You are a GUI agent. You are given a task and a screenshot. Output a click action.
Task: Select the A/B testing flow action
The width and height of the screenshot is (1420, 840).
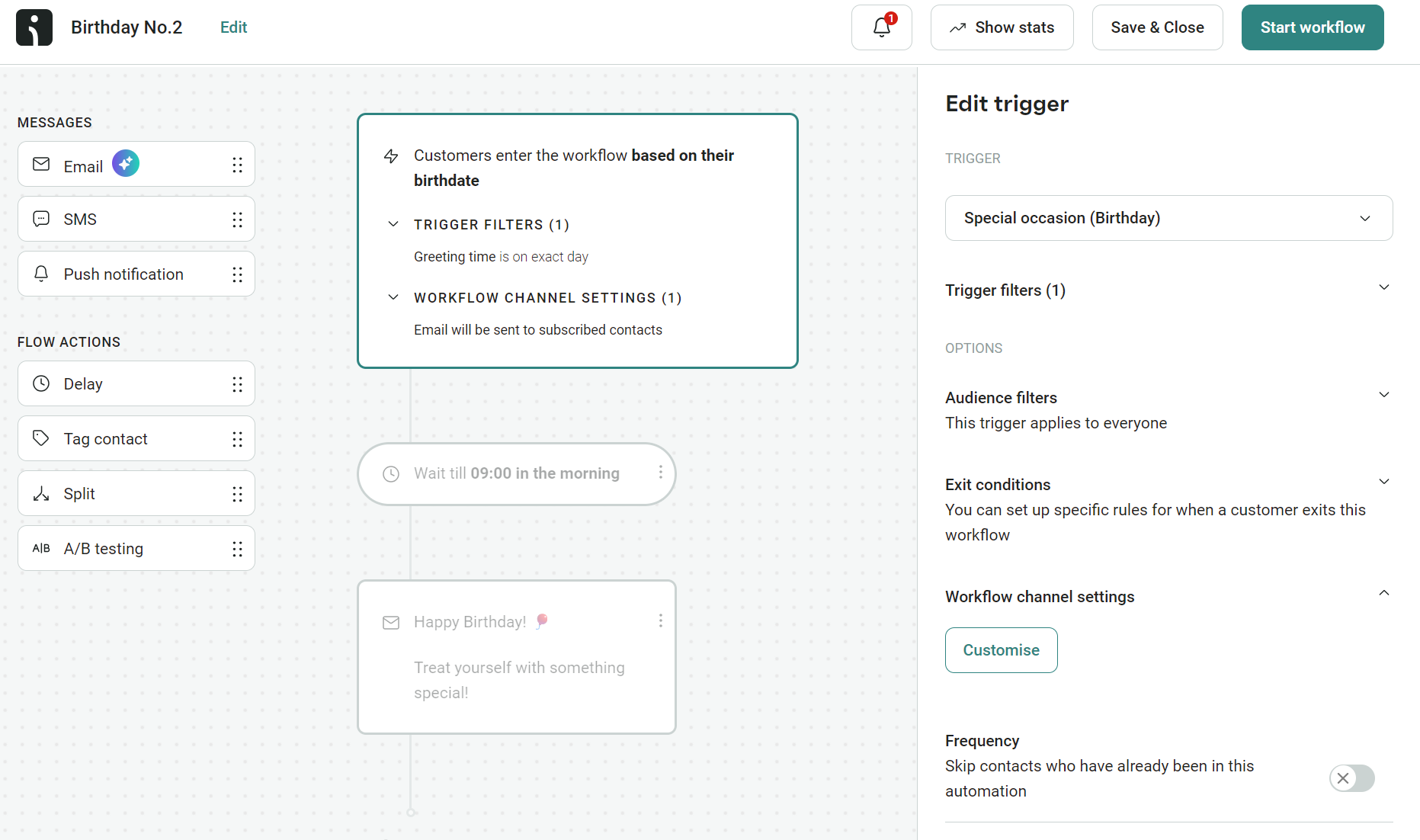(x=136, y=548)
